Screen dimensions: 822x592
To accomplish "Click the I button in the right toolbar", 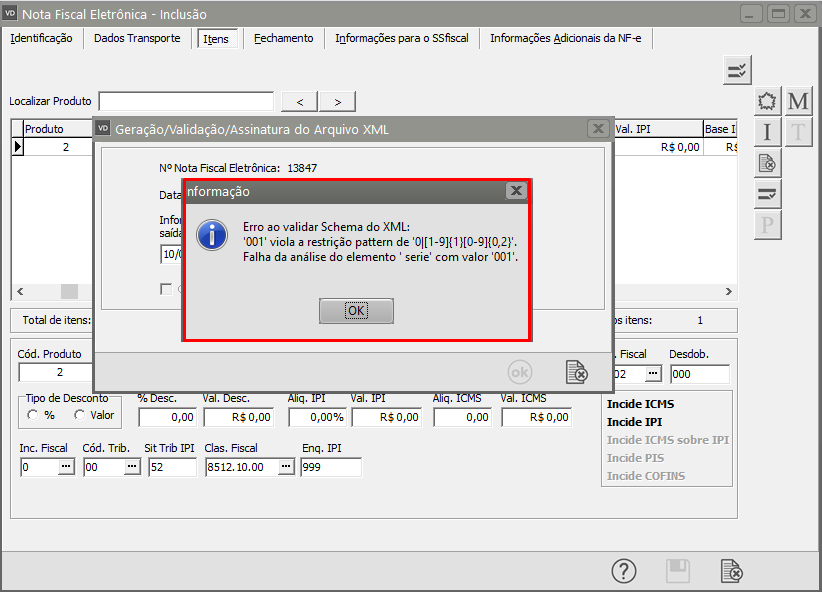I will (767, 132).
